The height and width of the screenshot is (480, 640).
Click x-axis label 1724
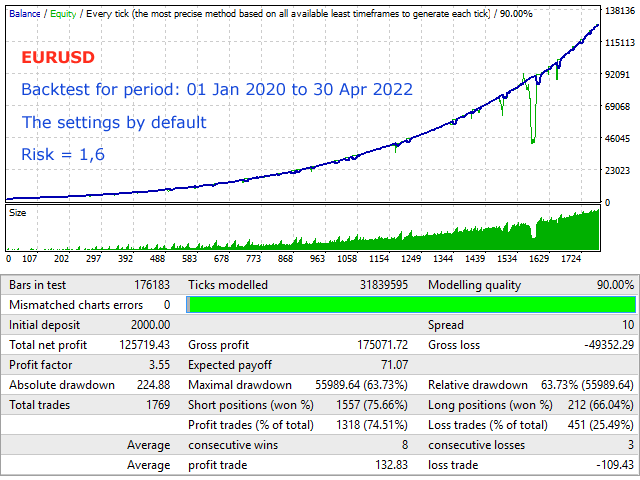(x=571, y=259)
